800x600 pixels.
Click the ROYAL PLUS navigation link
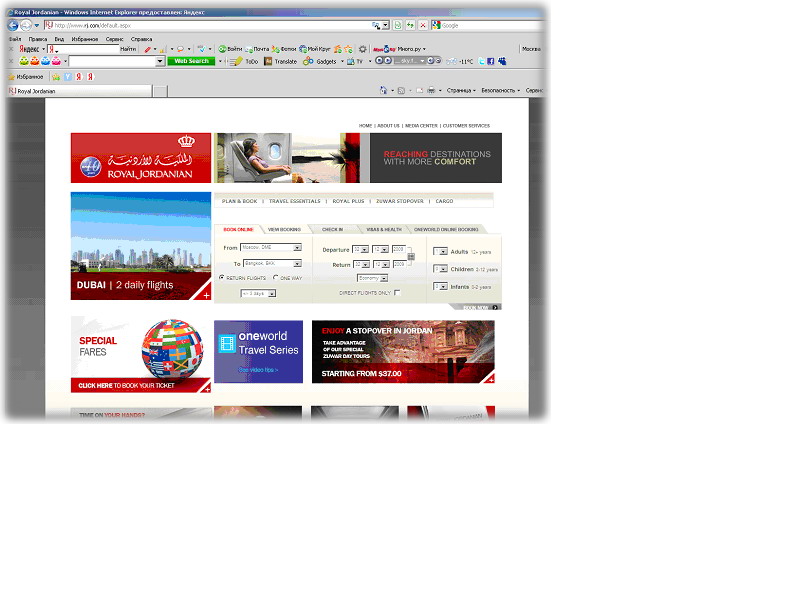(x=348, y=201)
